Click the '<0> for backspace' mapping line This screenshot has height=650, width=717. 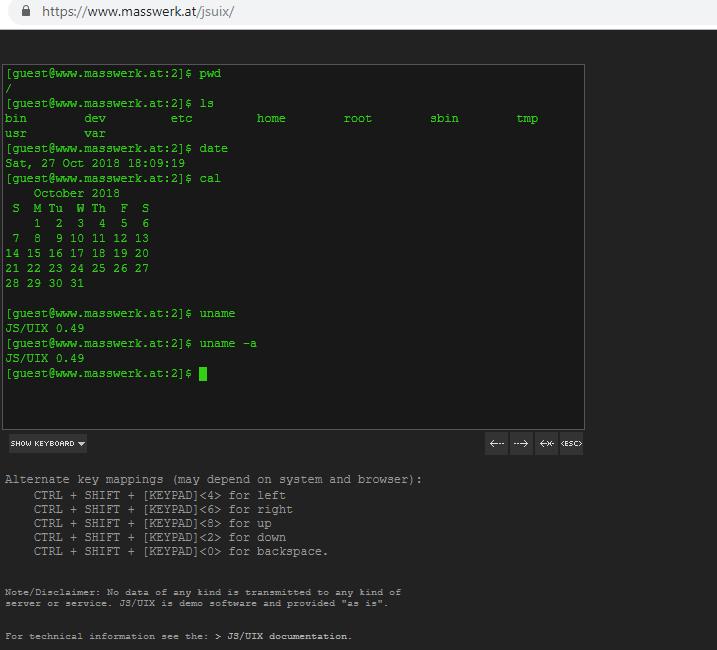coord(181,552)
